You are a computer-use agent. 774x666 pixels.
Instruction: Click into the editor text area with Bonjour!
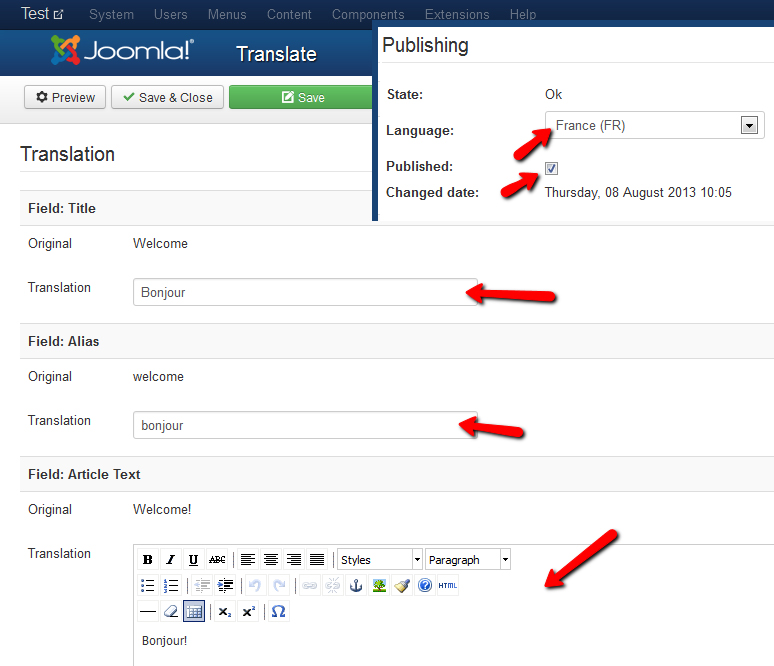pyautogui.click(x=453, y=644)
